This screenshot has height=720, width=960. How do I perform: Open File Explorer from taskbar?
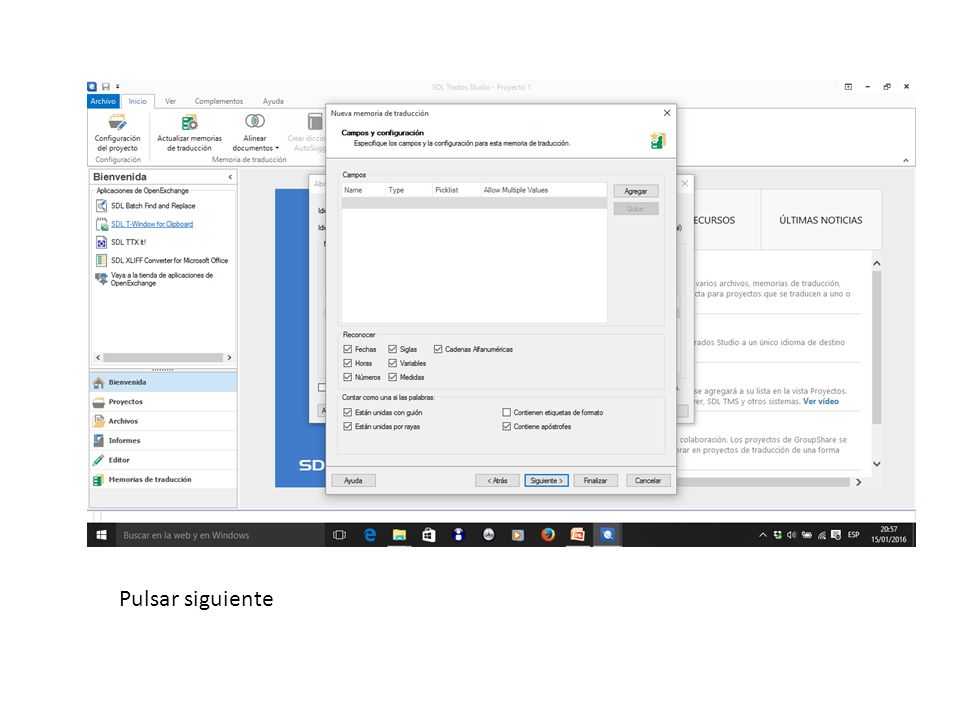pos(399,535)
